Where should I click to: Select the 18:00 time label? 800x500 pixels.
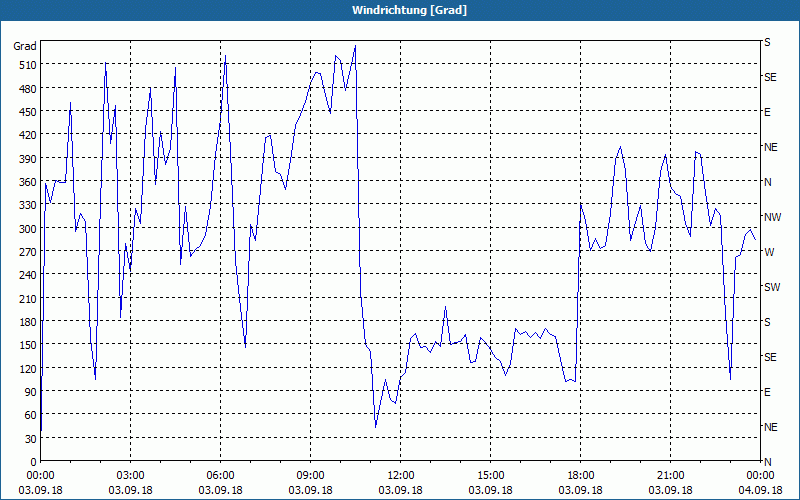coord(581,476)
